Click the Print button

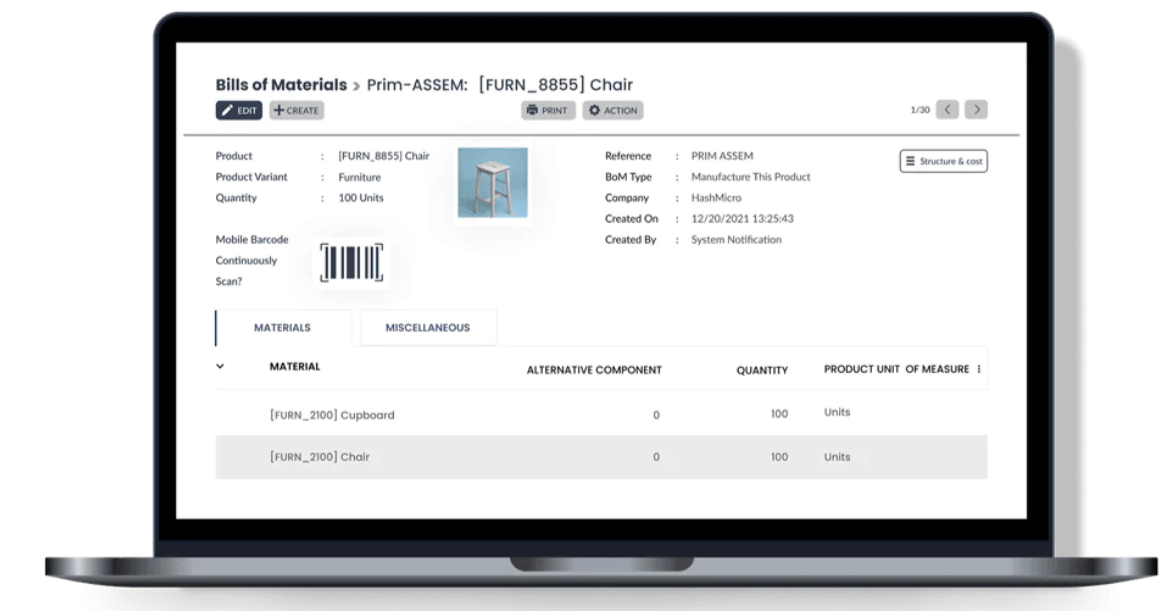[548, 110]
